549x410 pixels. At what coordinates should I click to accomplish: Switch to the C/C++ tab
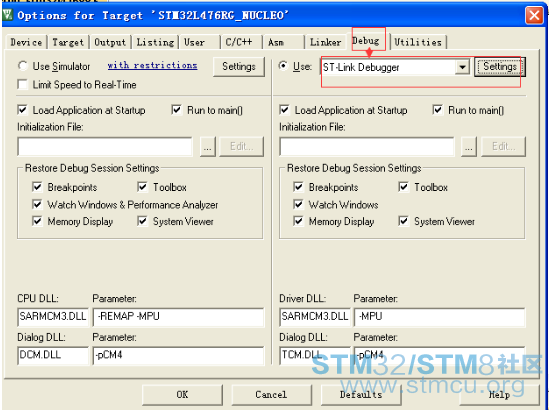pos(241,42)
